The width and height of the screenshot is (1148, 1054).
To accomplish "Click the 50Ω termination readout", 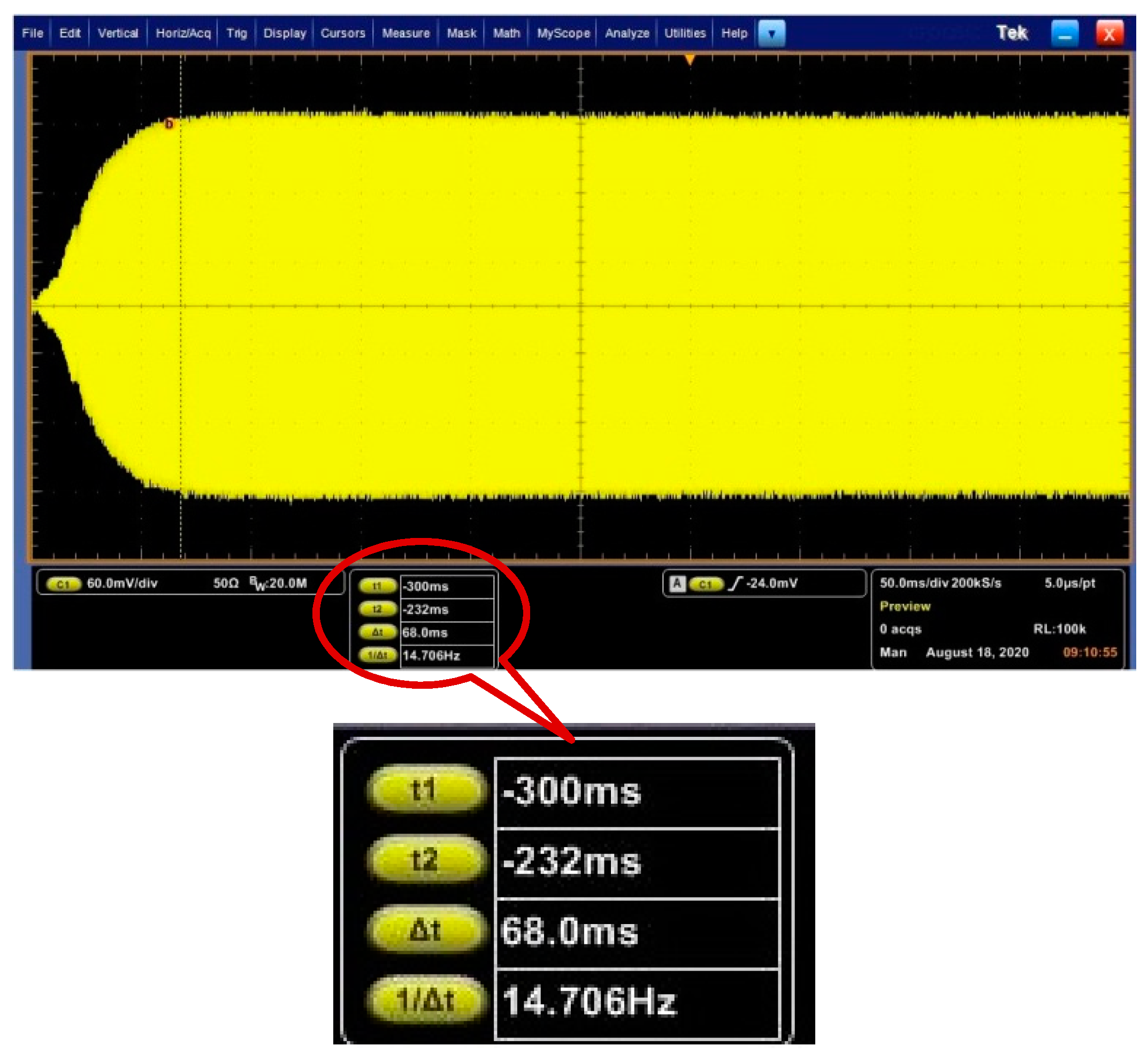I will pyautogui.click(x=226, y=583).
